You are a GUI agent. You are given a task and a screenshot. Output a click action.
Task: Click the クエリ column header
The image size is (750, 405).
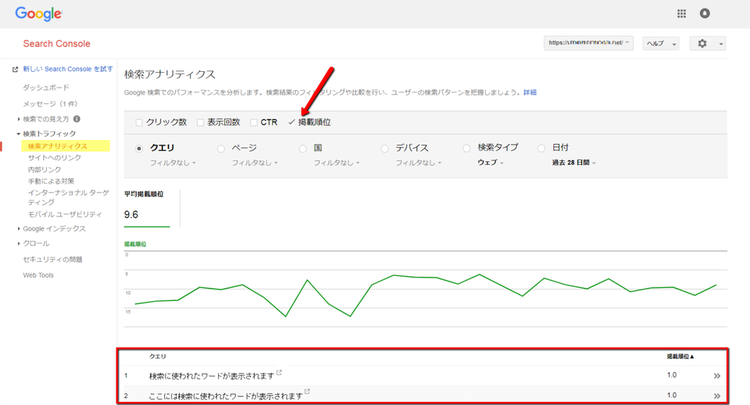click(157, 356)
